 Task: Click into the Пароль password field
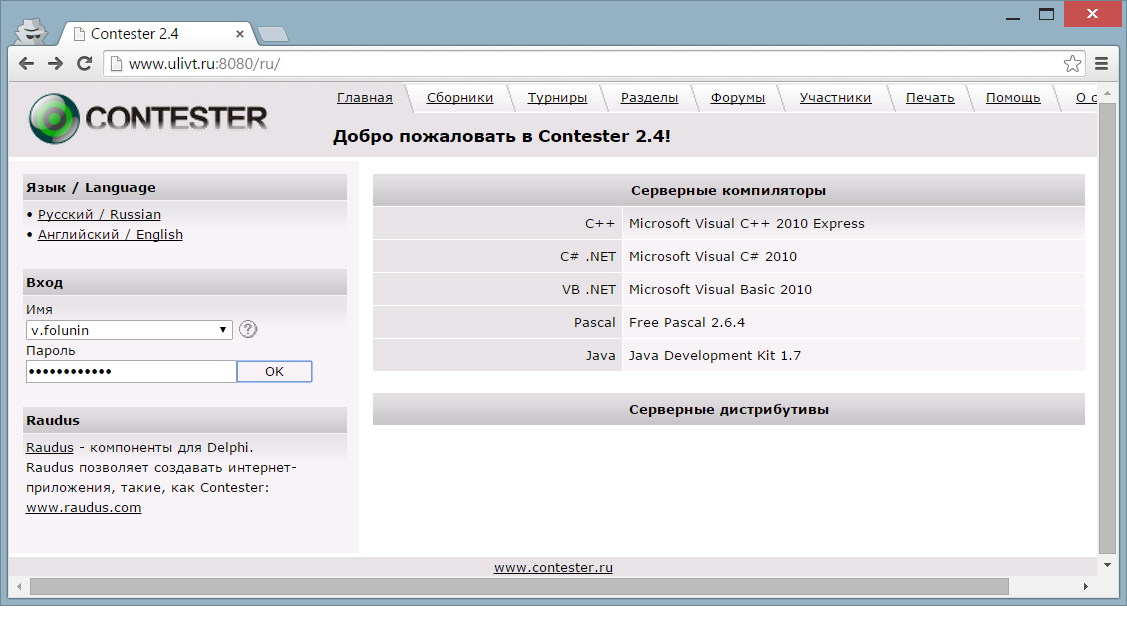pyautogui.click(x=131, y=372)
